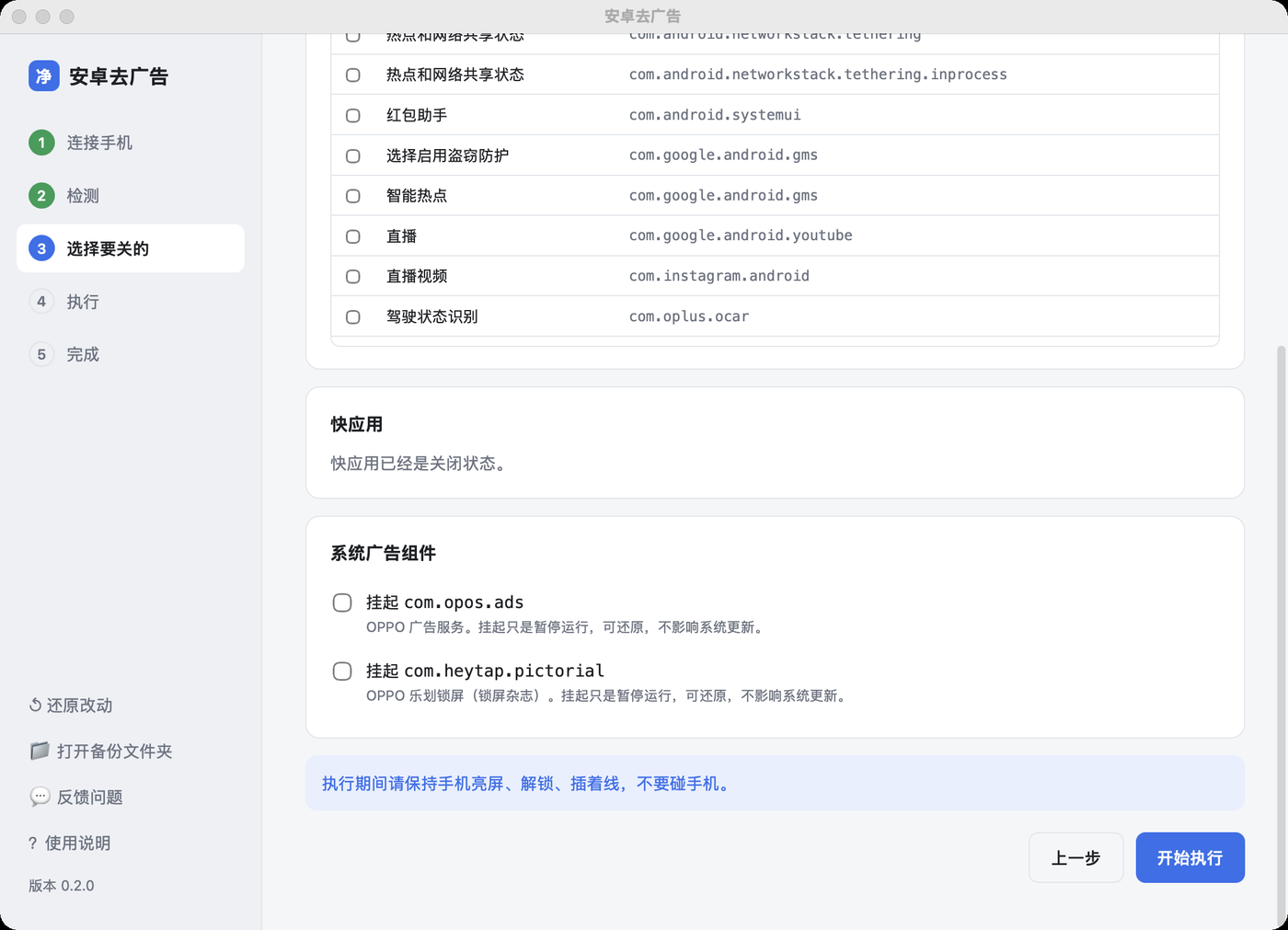Click the 快应用已经是关闭状态 message
The width and height of the screenshot is (1288, 930).
420,464
